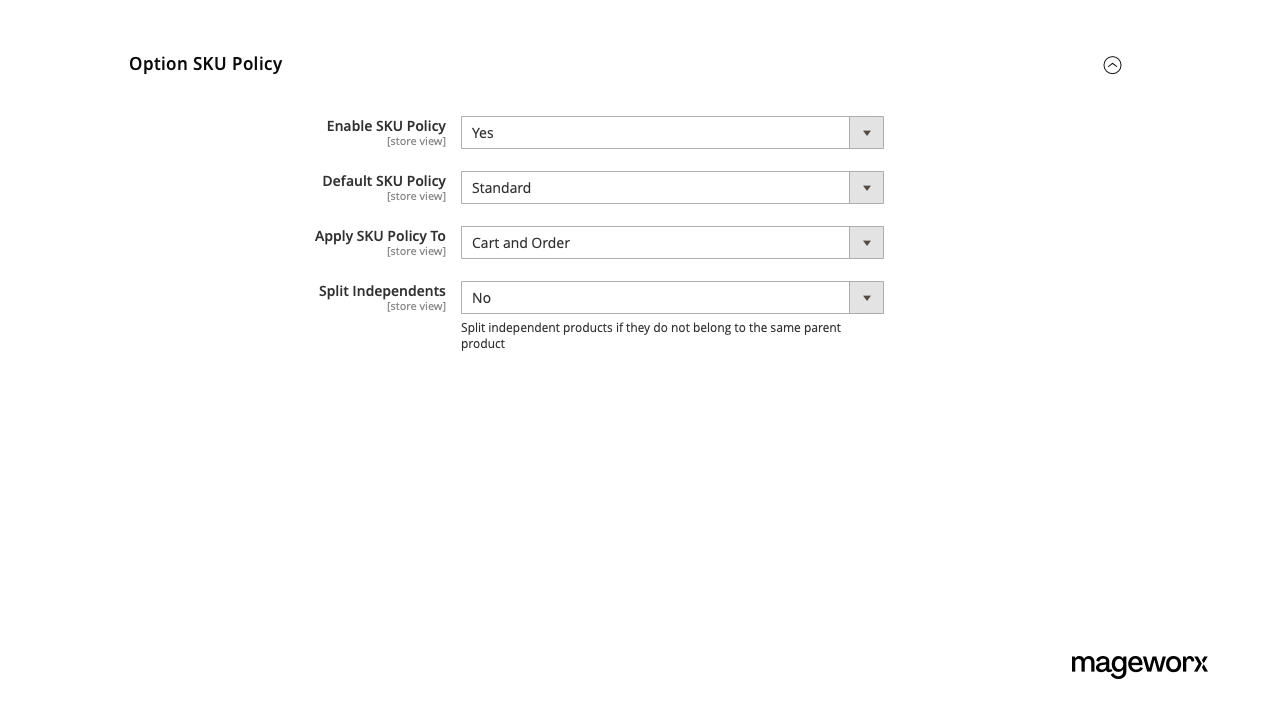Screen dimensions: 1288x728
Task: Click the [store view] link beside Split Independents
Action: [416, 306]
